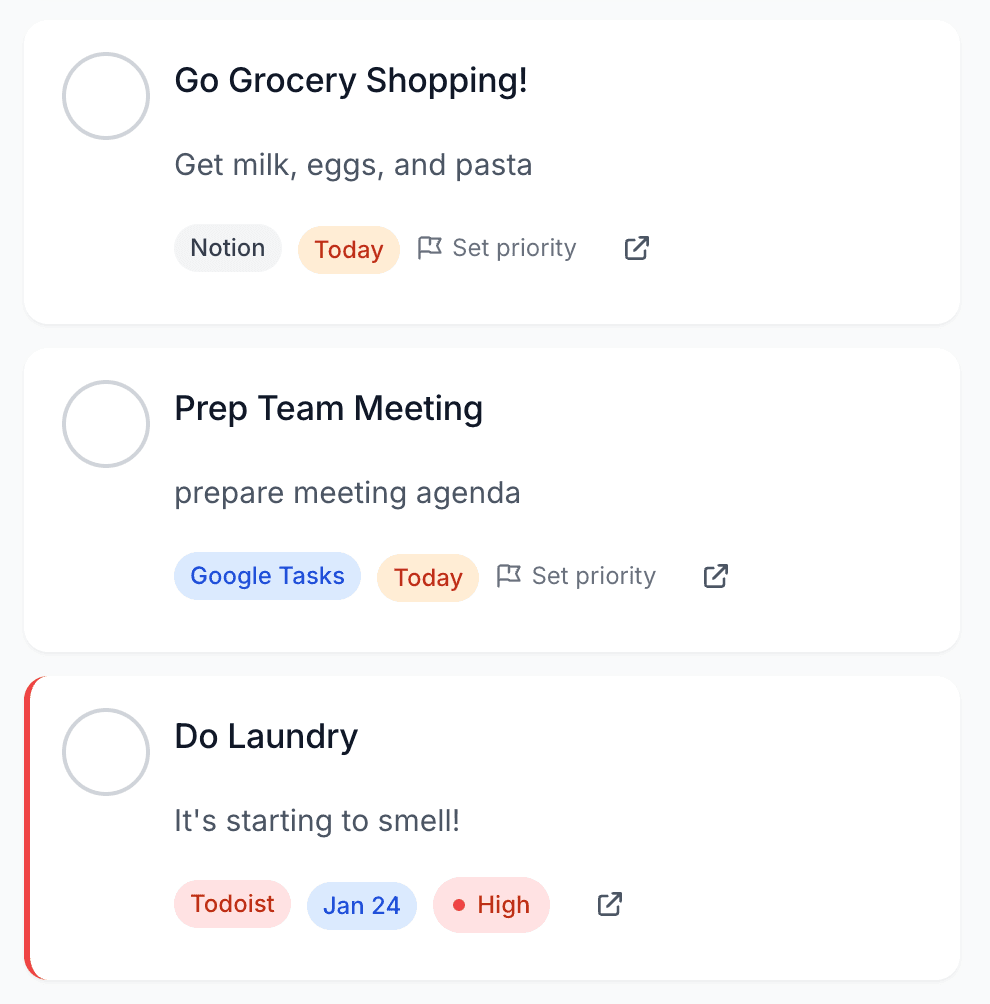Mark Go Grocery Shopping! complete with circle checkbox
Viewport: 990px width, 1004px height.
tap(105, 96)
